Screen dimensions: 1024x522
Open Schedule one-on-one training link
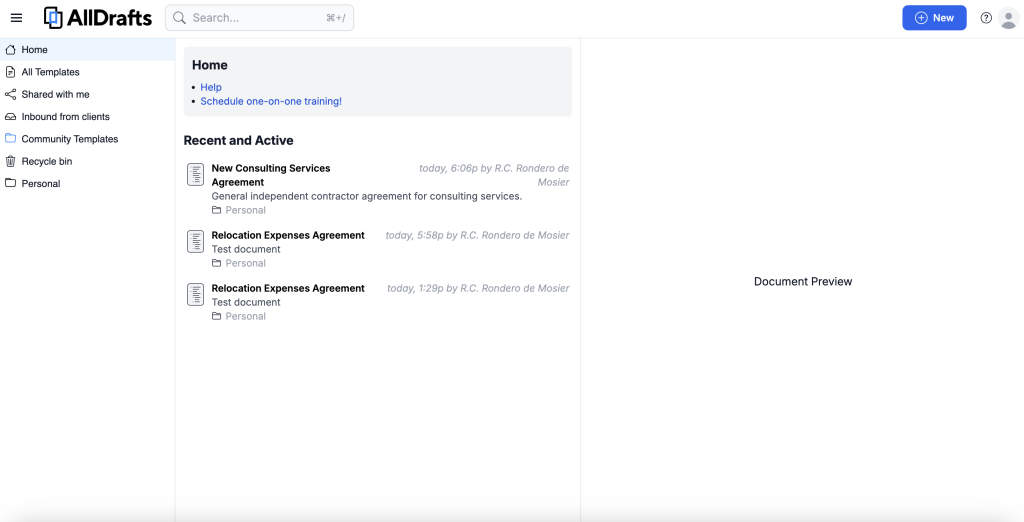pyautogui.click(x=271, y=101)
